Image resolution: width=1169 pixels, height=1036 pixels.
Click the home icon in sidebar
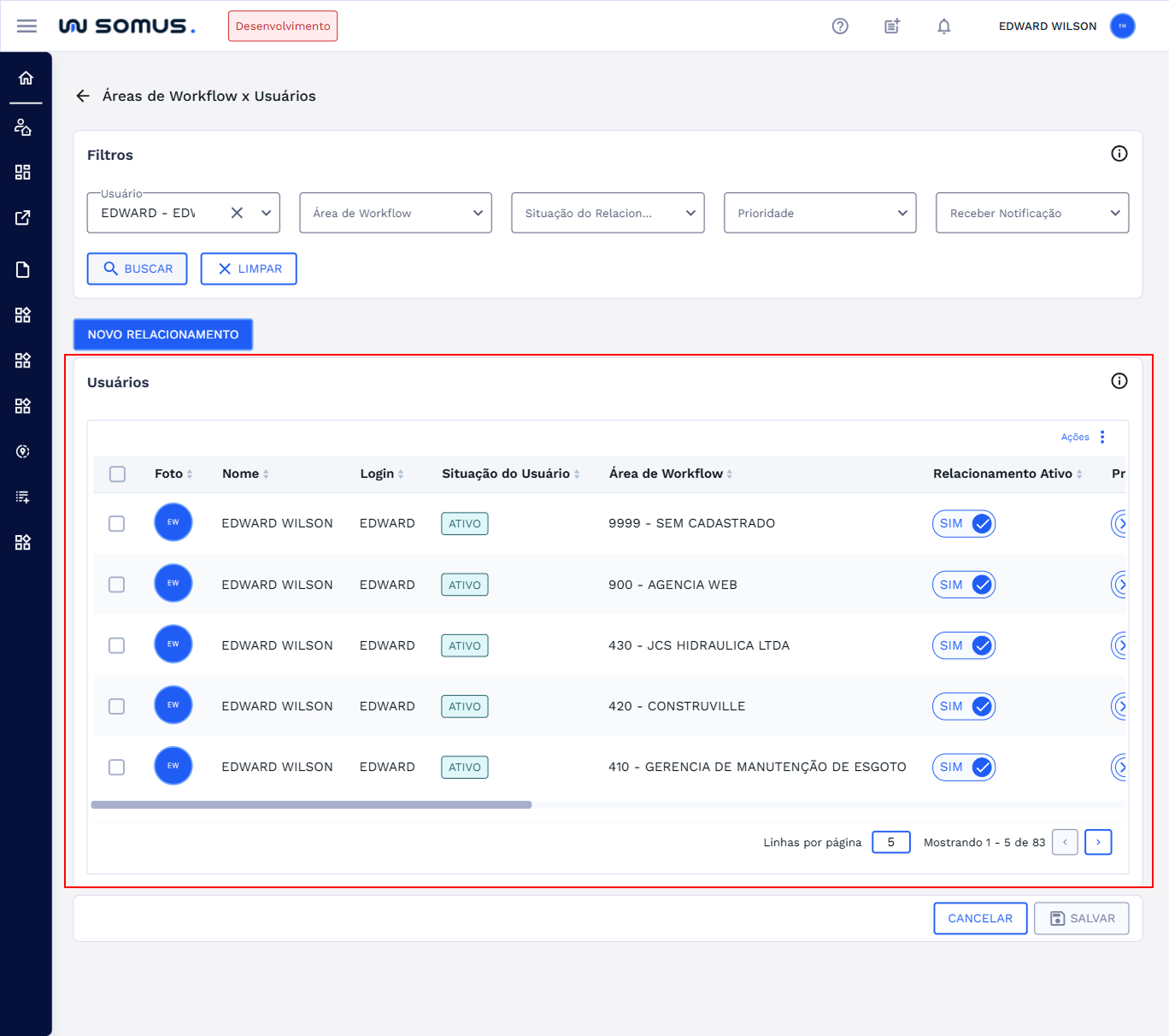pos(26,79)
